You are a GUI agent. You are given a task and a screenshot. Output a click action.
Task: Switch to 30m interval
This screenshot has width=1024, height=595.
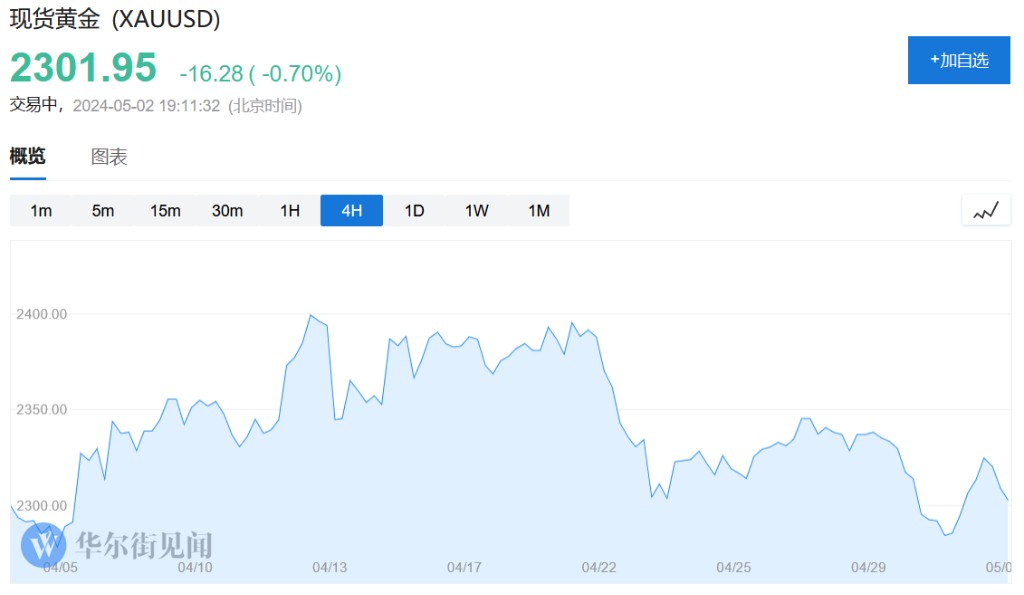(x=227, y=211)
